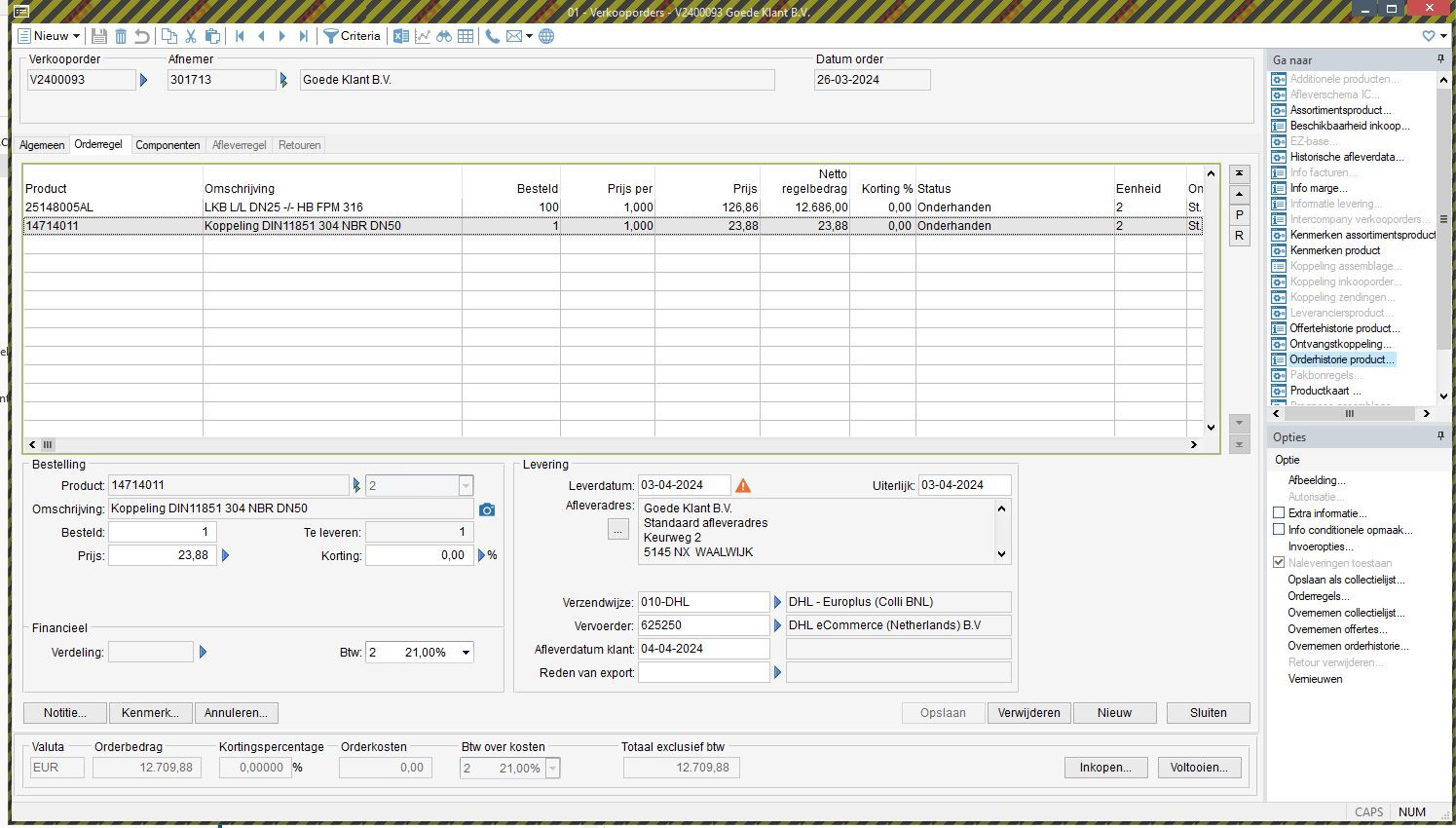Click the Undo arrow icon
Image resolution: width=1456 pixels, height=828 pixels.
[x=142, y=36]
